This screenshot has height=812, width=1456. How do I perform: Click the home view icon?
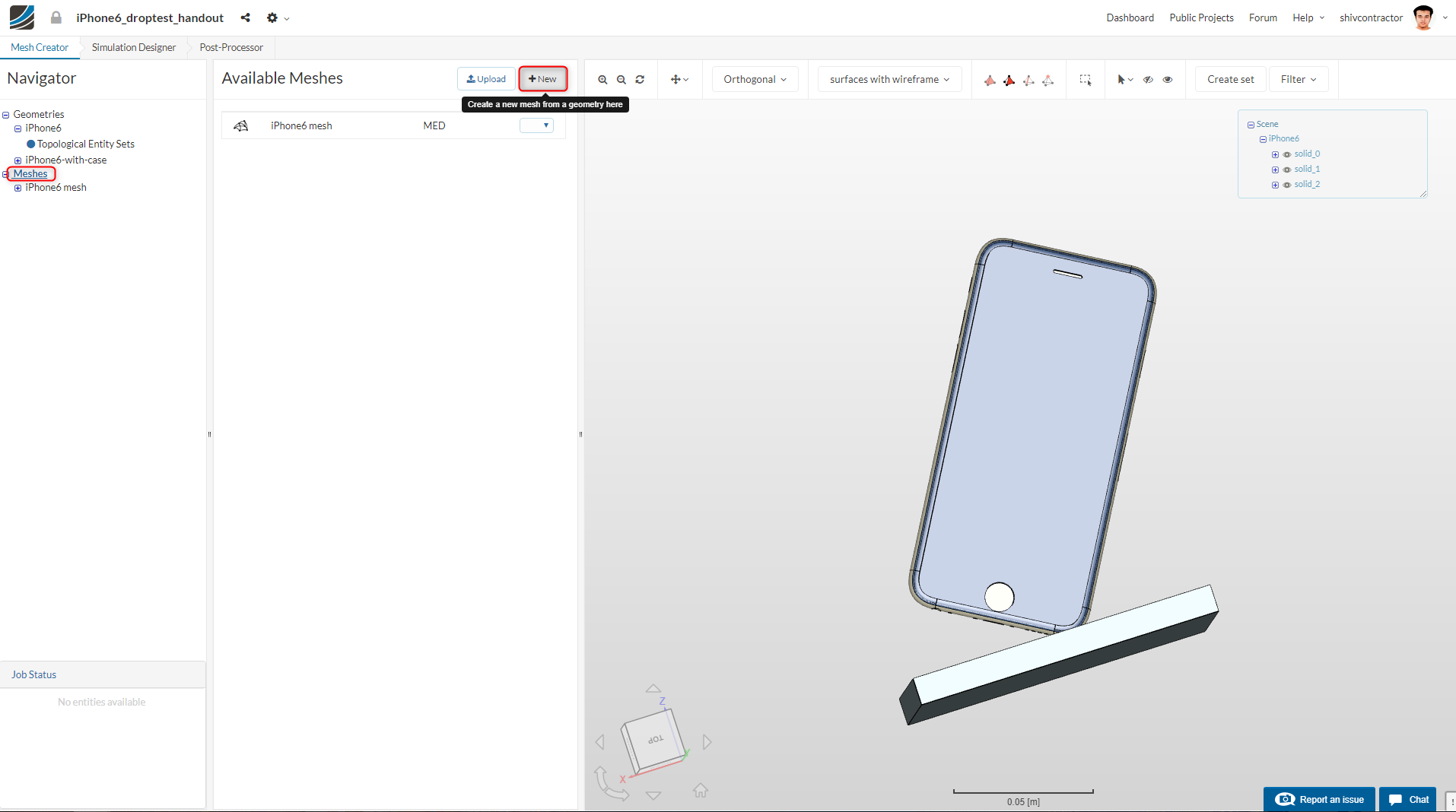pyautogui.click(x=701, y=791)
